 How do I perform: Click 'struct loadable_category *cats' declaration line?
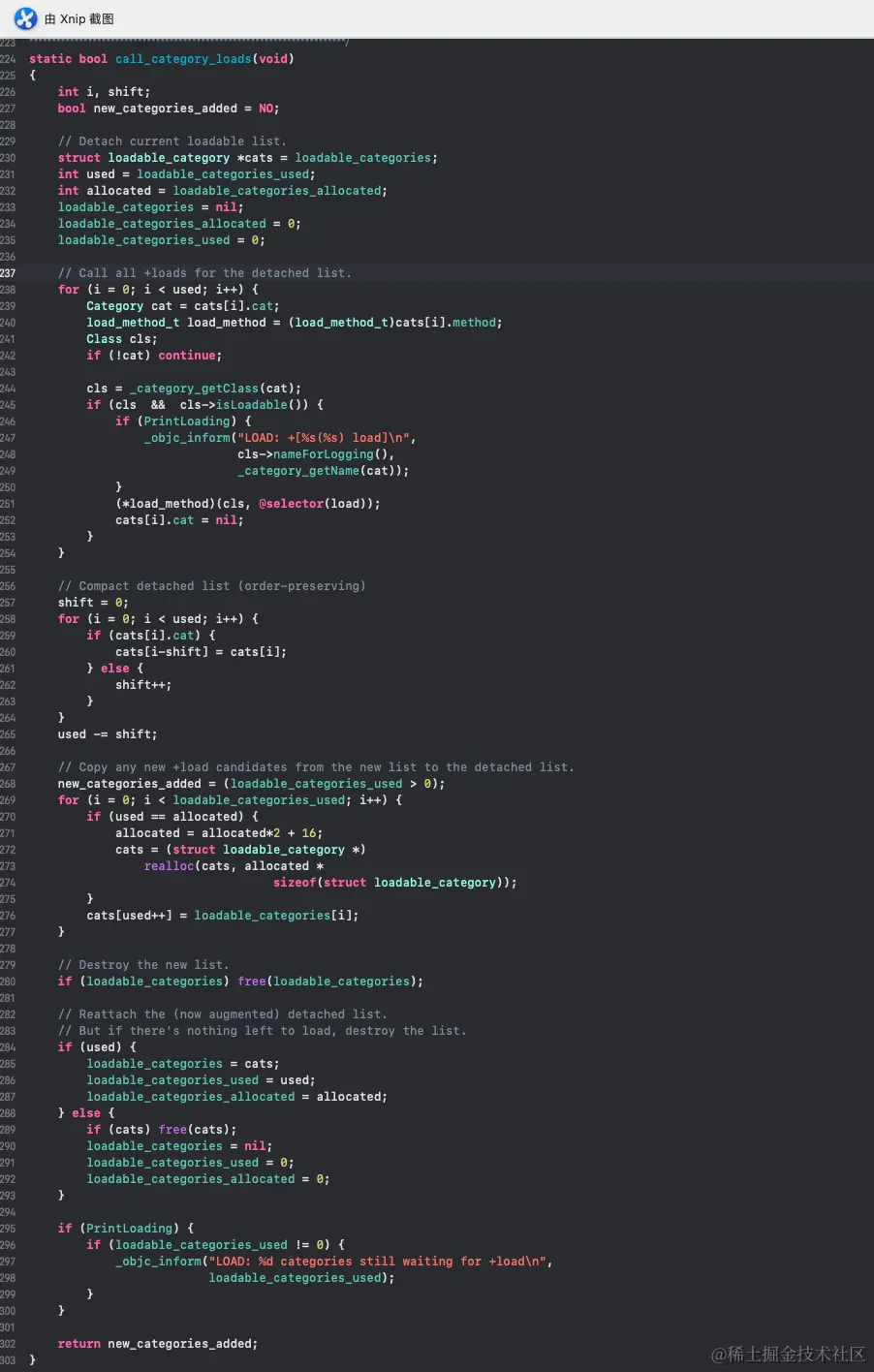click(x=247, y=158)
